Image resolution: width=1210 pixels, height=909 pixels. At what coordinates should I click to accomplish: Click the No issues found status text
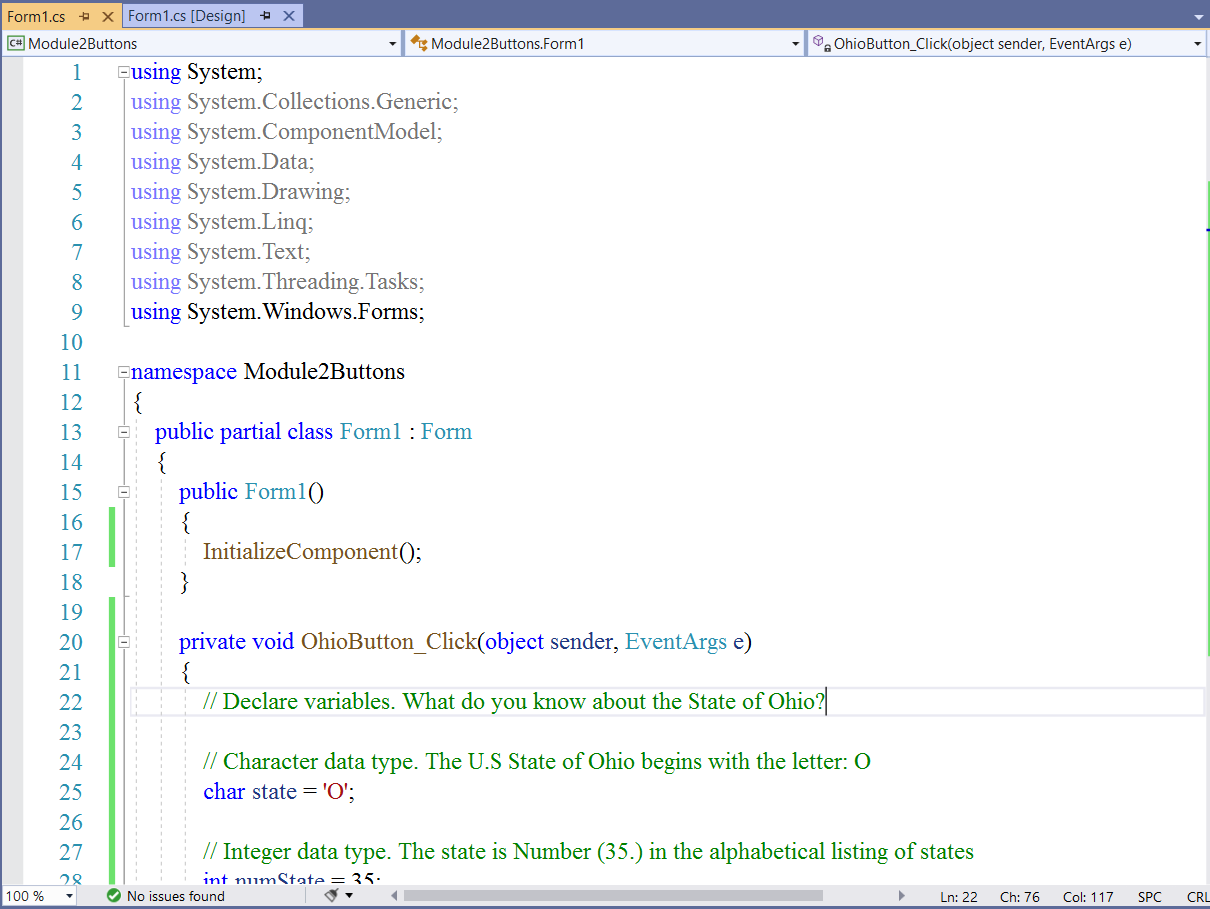coord(176,896)
